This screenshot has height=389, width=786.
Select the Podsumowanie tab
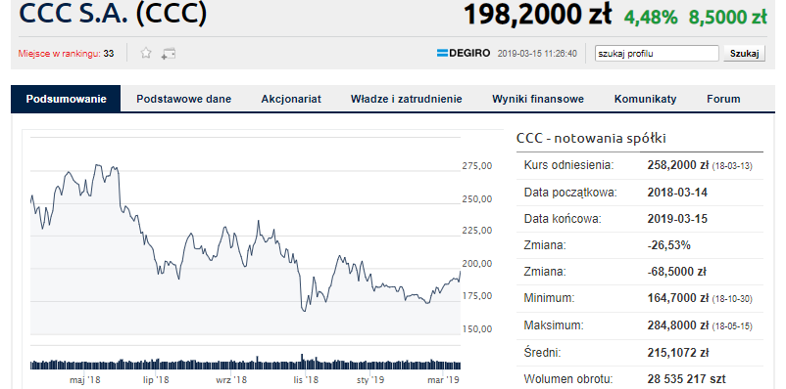click(x=66, y=99)
